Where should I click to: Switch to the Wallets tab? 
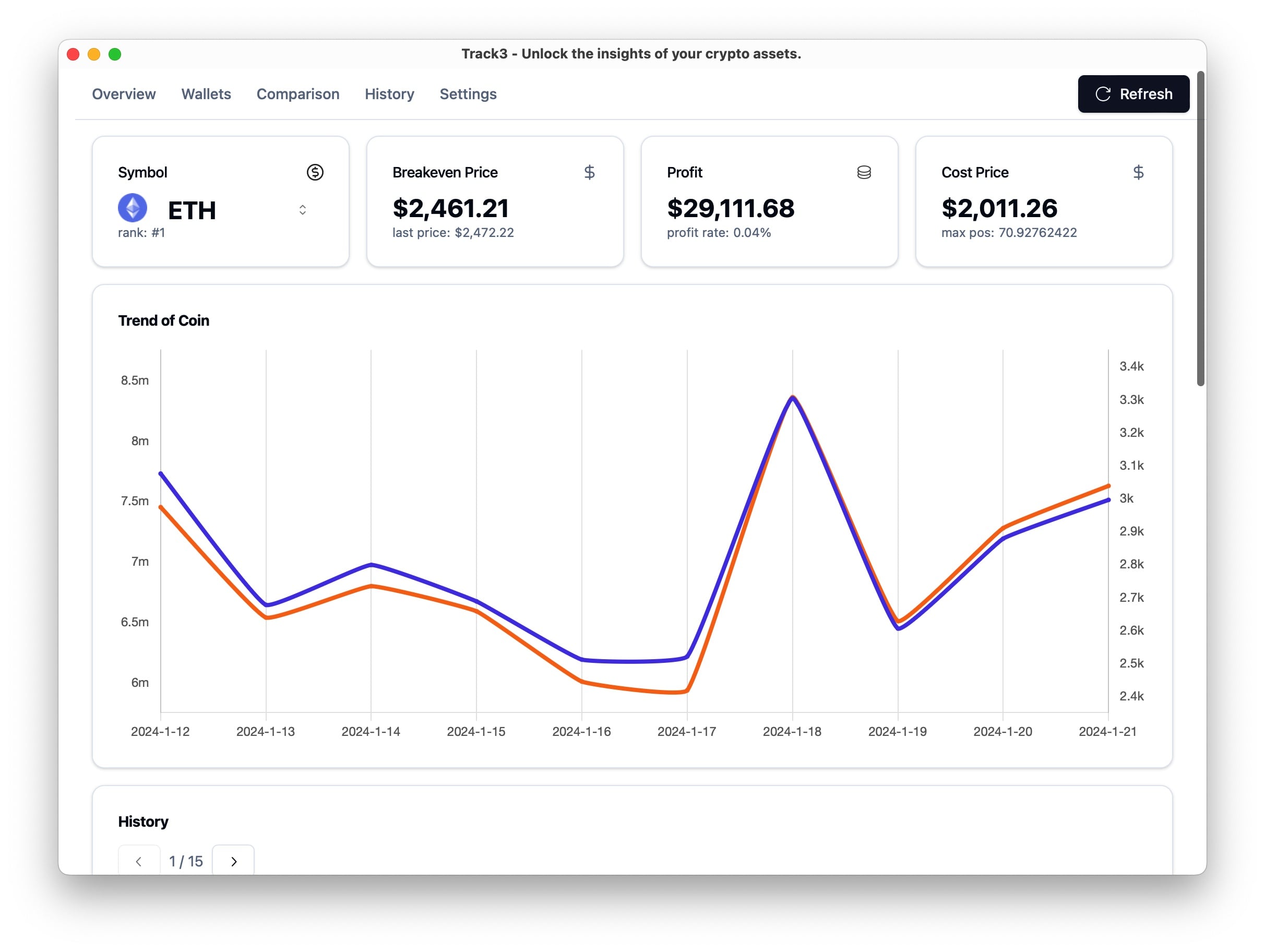point(206,94)
